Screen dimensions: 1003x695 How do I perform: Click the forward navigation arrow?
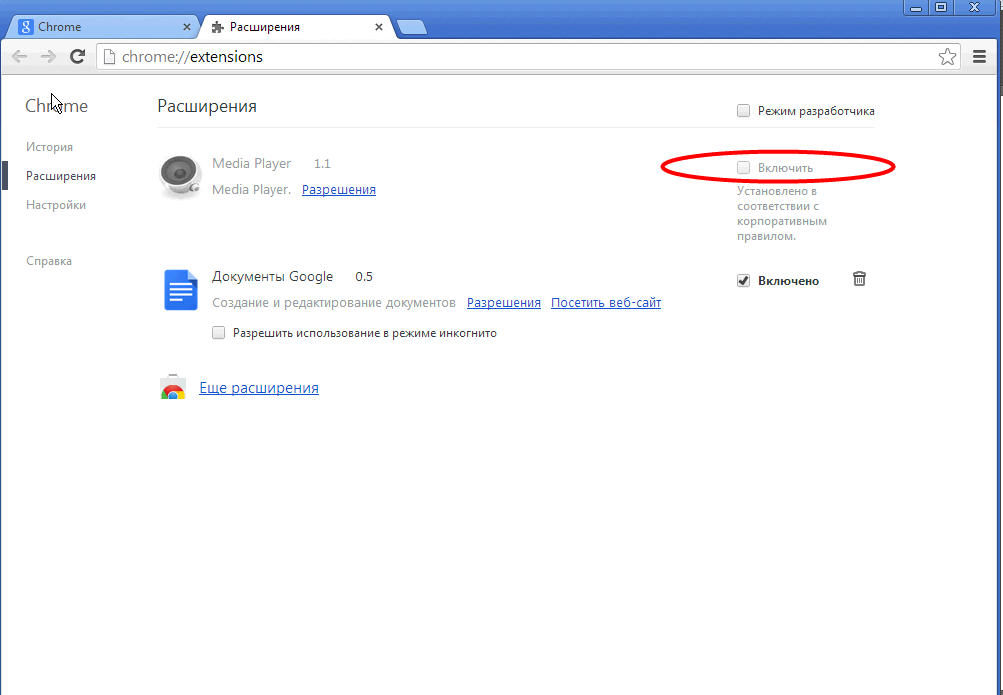[x=49, y=57]
